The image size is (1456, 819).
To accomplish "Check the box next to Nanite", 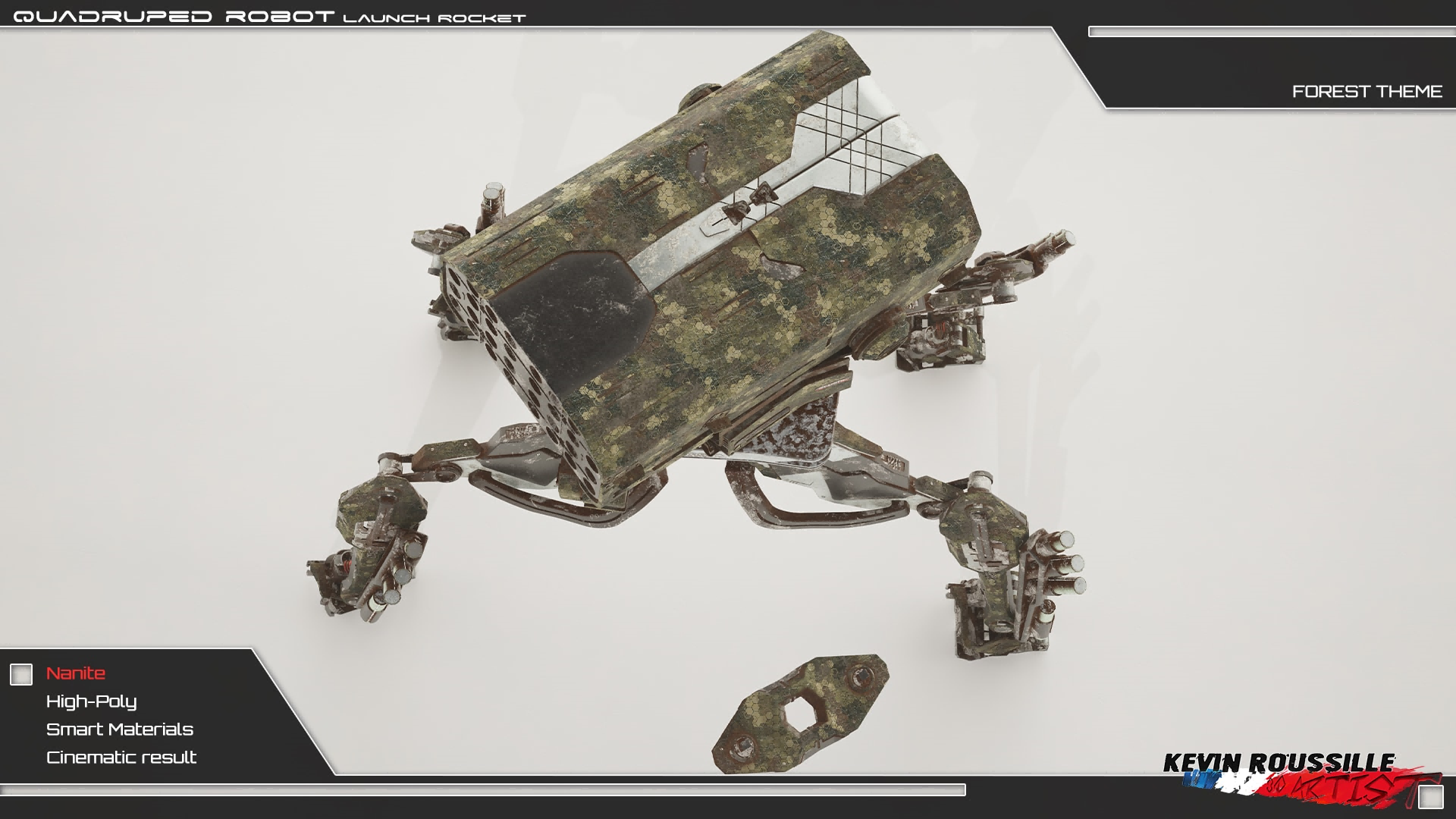I will [x=21, y=674].
